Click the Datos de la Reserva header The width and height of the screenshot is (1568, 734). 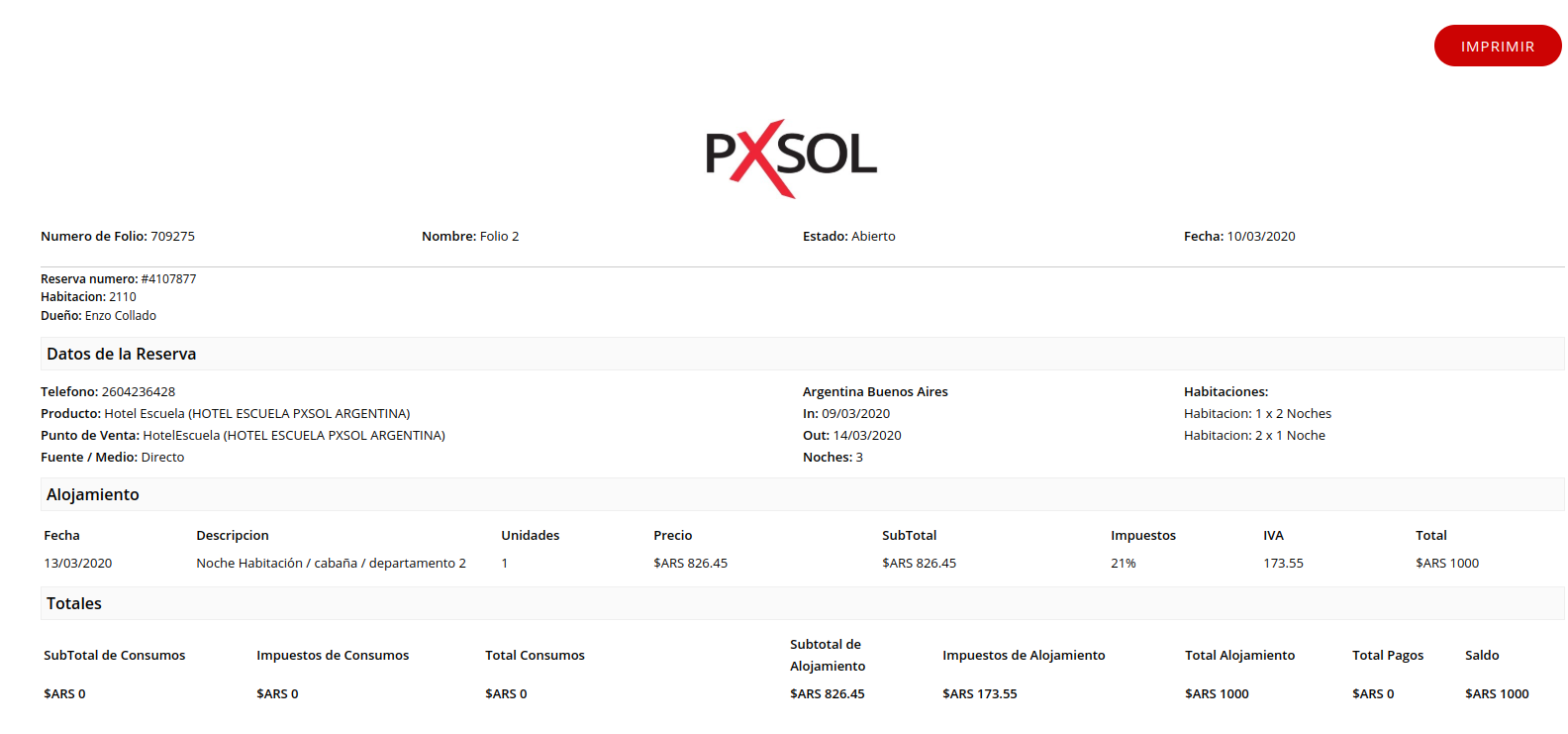click(121, 355)
